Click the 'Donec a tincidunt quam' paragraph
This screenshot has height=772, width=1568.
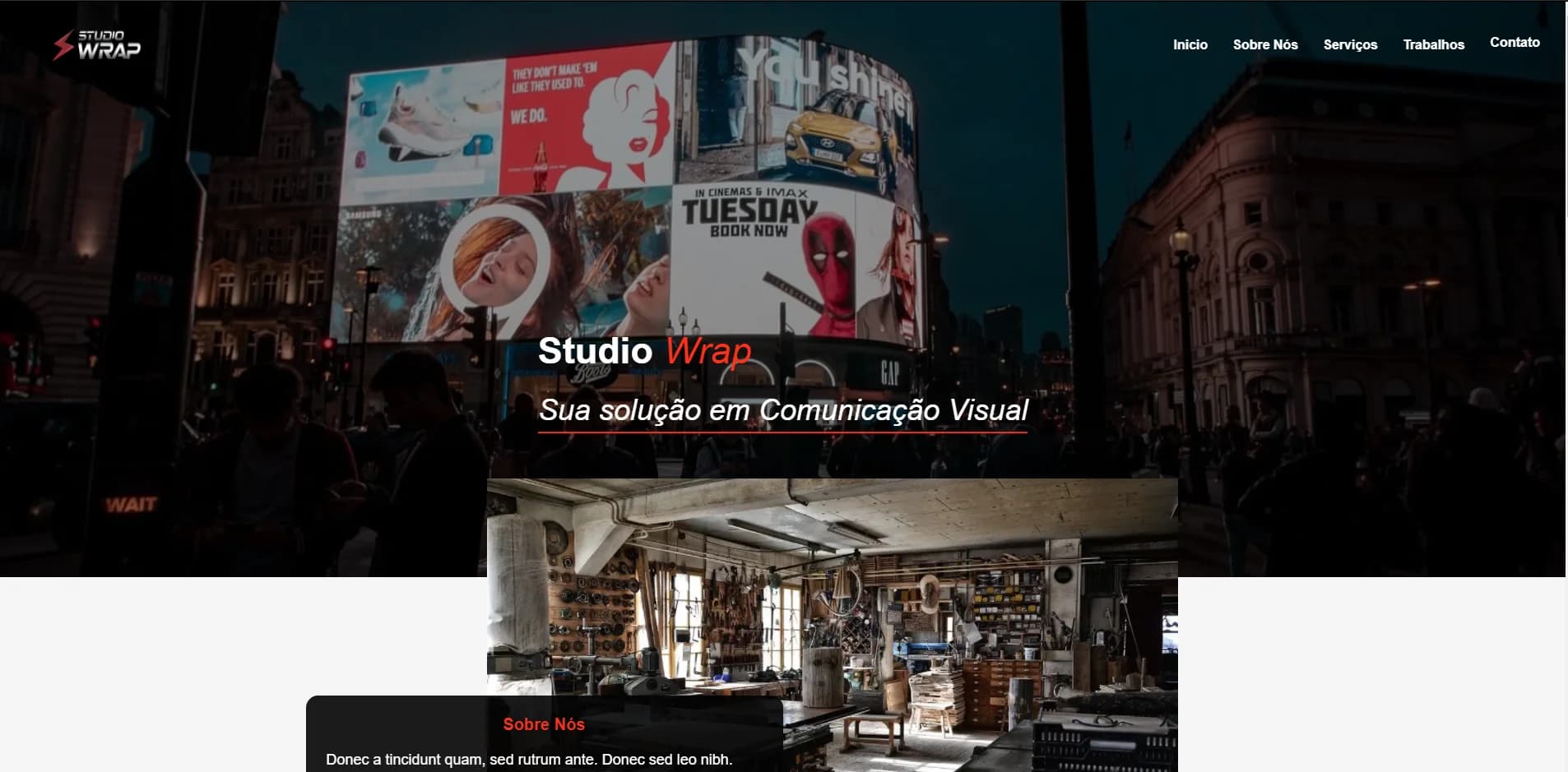click(x=529, y=760)
